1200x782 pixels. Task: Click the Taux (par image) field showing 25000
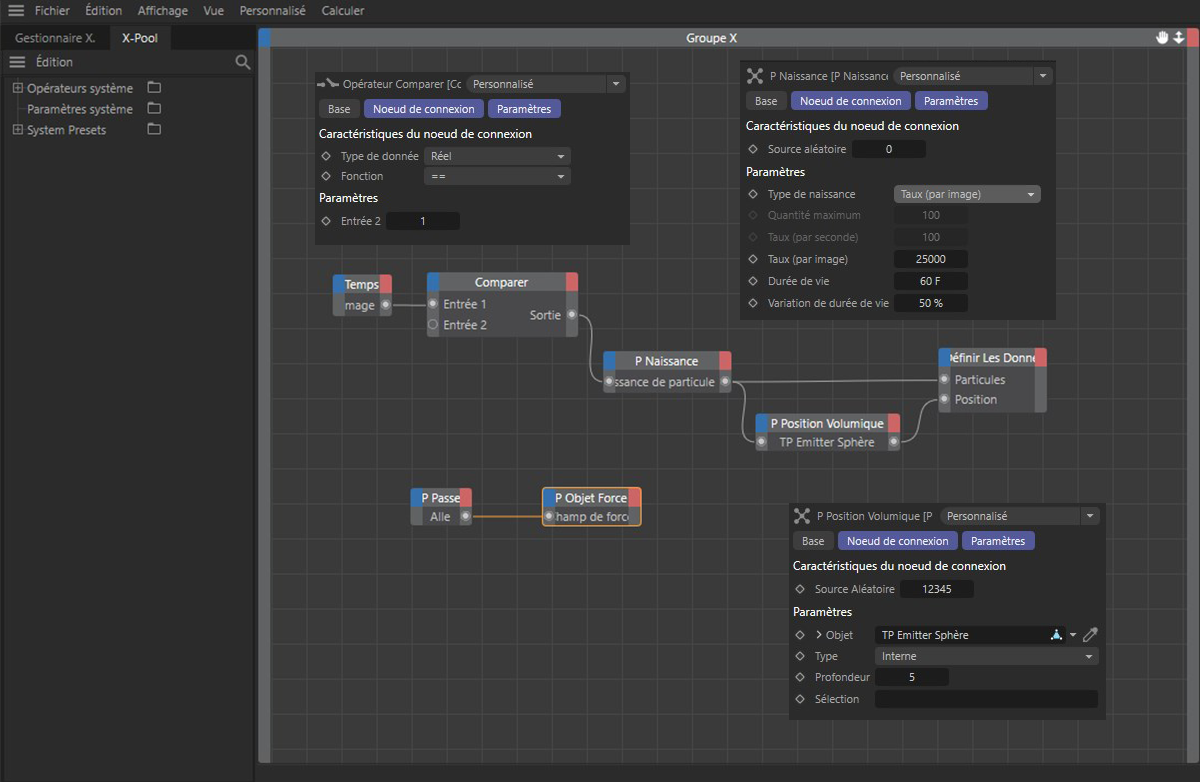tap(930, 259)
